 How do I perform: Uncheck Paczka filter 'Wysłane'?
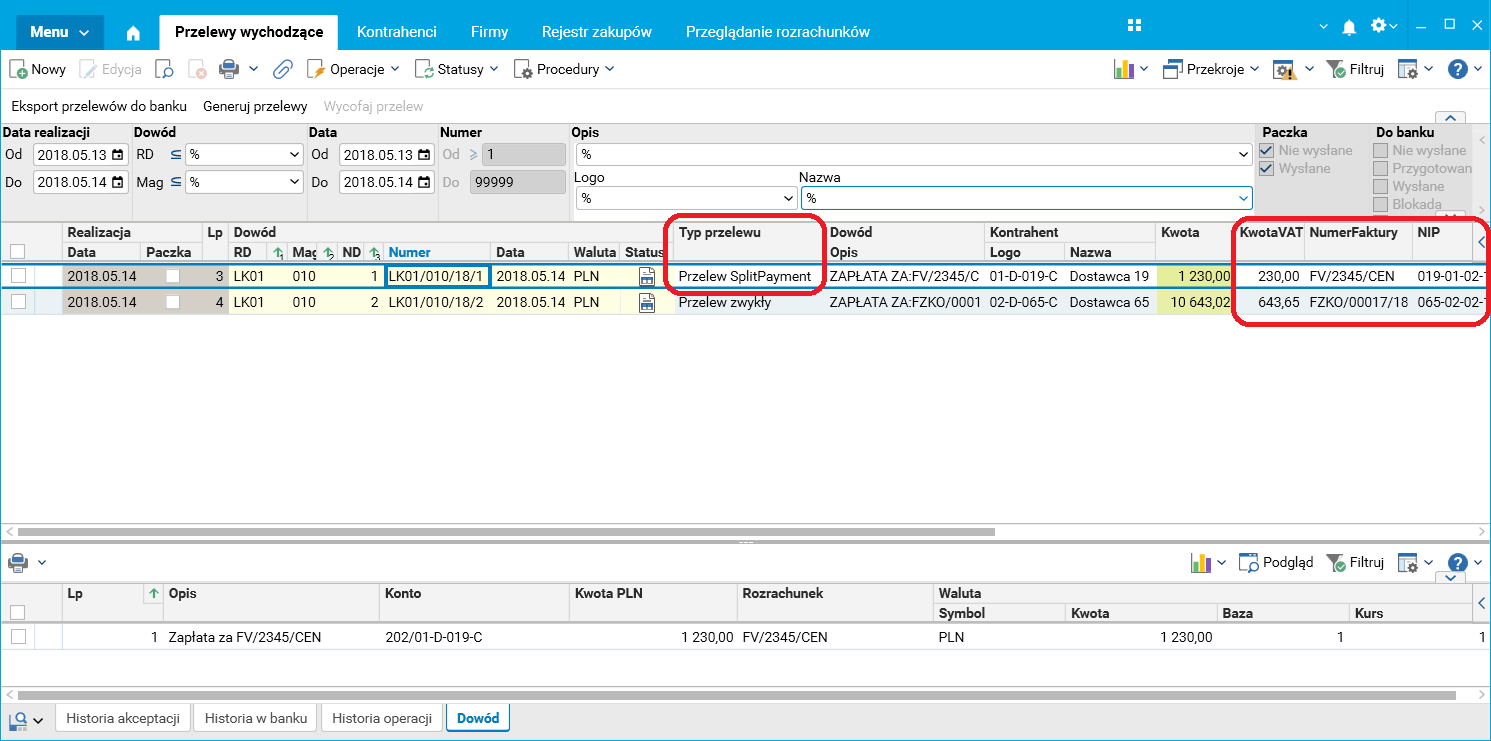(x=1268, y=168)
